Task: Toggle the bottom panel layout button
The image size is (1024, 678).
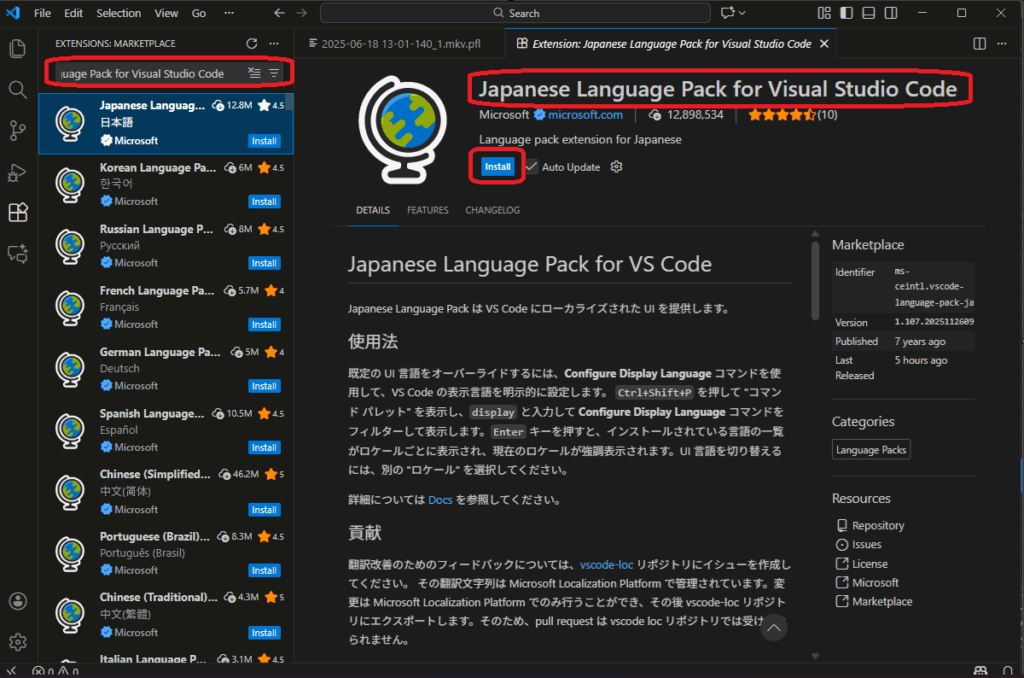Action: (x=866, y=13)
